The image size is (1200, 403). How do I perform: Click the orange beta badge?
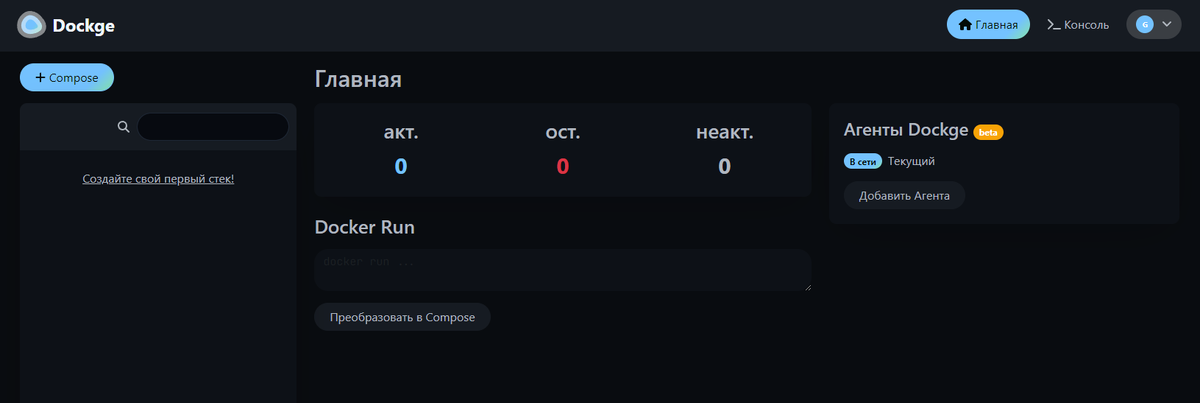(988, 132)
